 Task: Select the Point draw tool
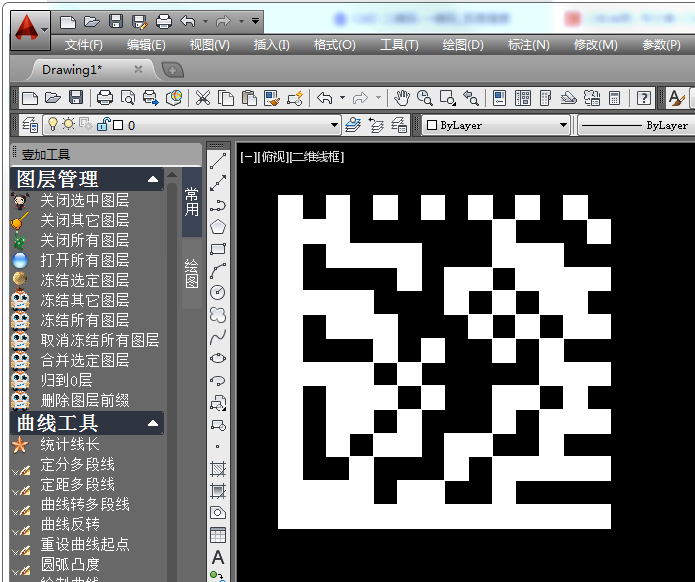coord(218,446)
